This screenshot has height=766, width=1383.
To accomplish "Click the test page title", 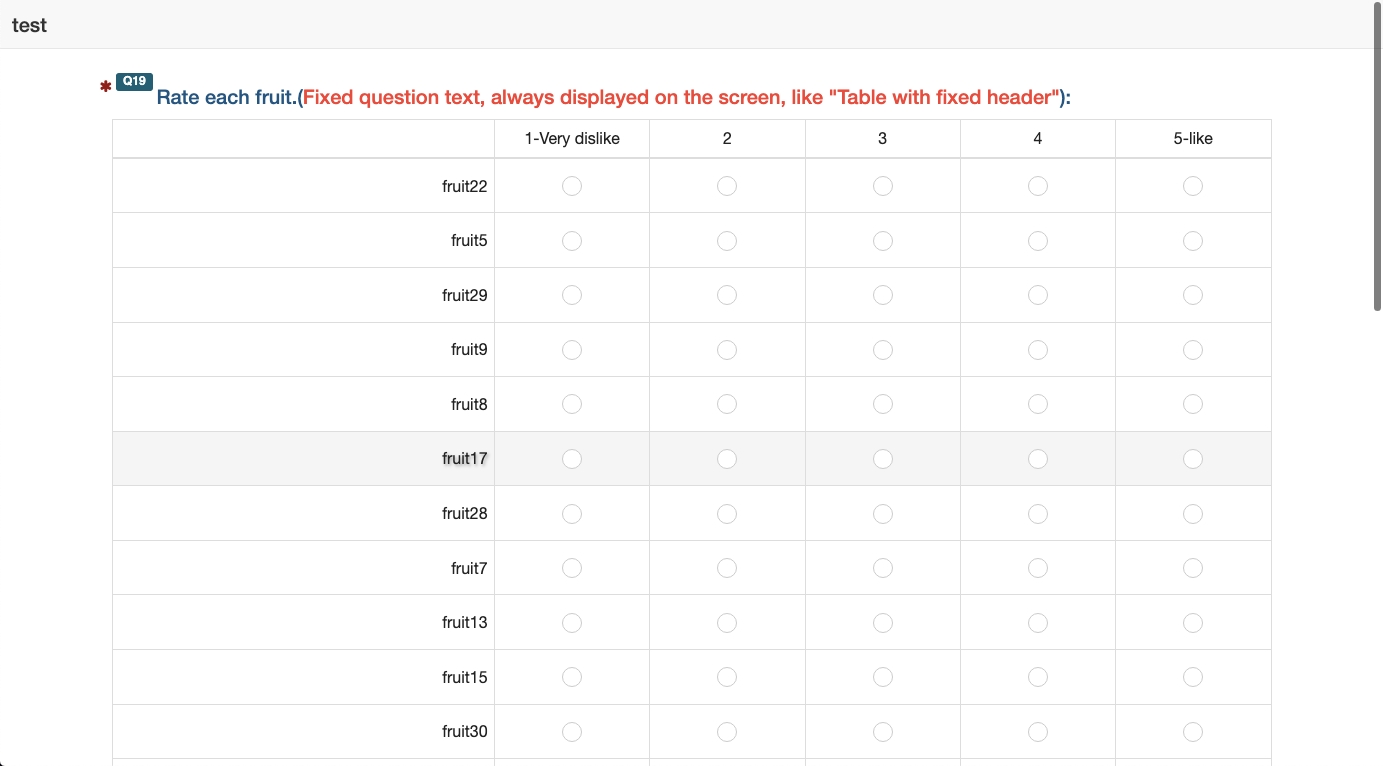I will tap(30, 25).
